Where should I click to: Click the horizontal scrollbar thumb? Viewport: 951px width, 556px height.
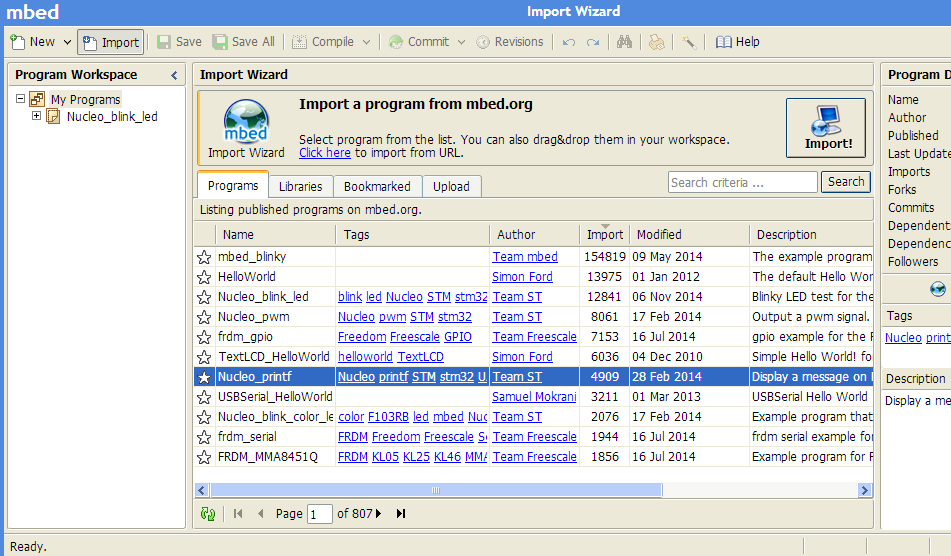(x=435, y=490)
